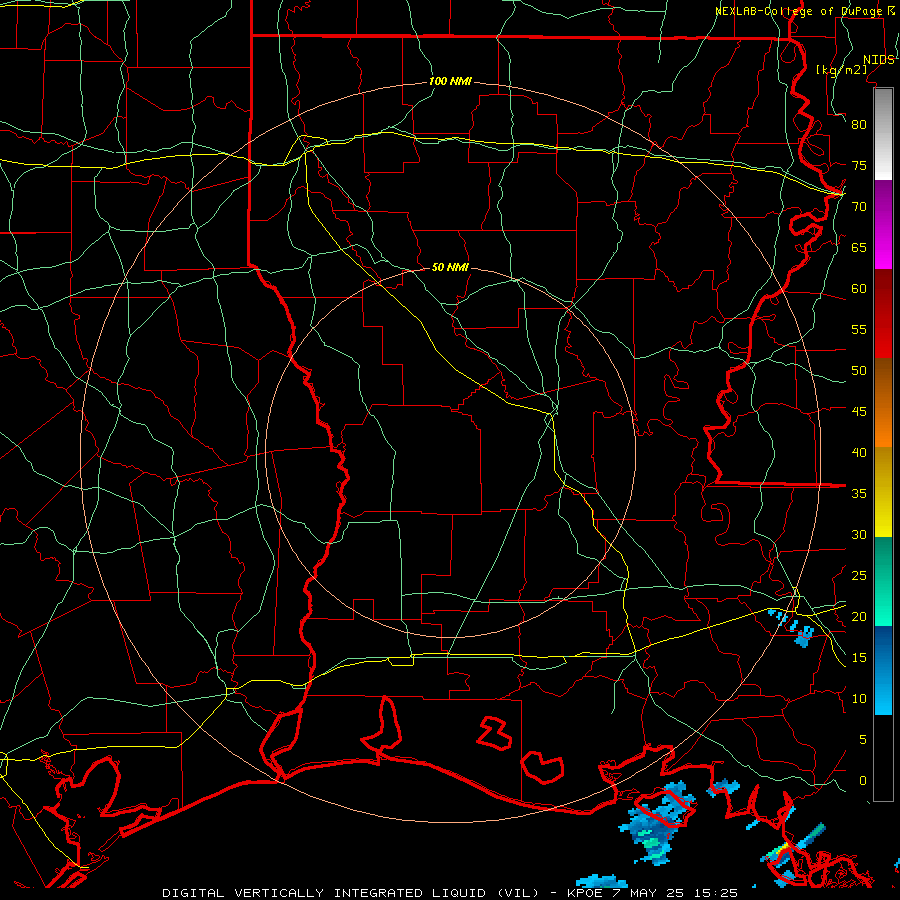Screen dimensions: 900x900
Task: Select the blue-cyan segment of the color bar
Action: click(x=883, y=670)
